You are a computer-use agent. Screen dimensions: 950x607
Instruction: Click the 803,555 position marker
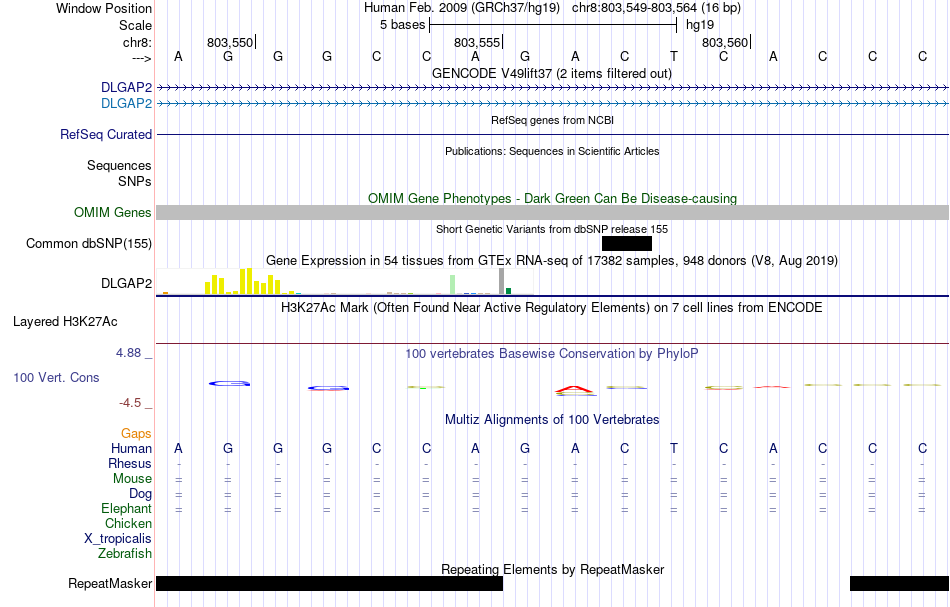[478, 42]
